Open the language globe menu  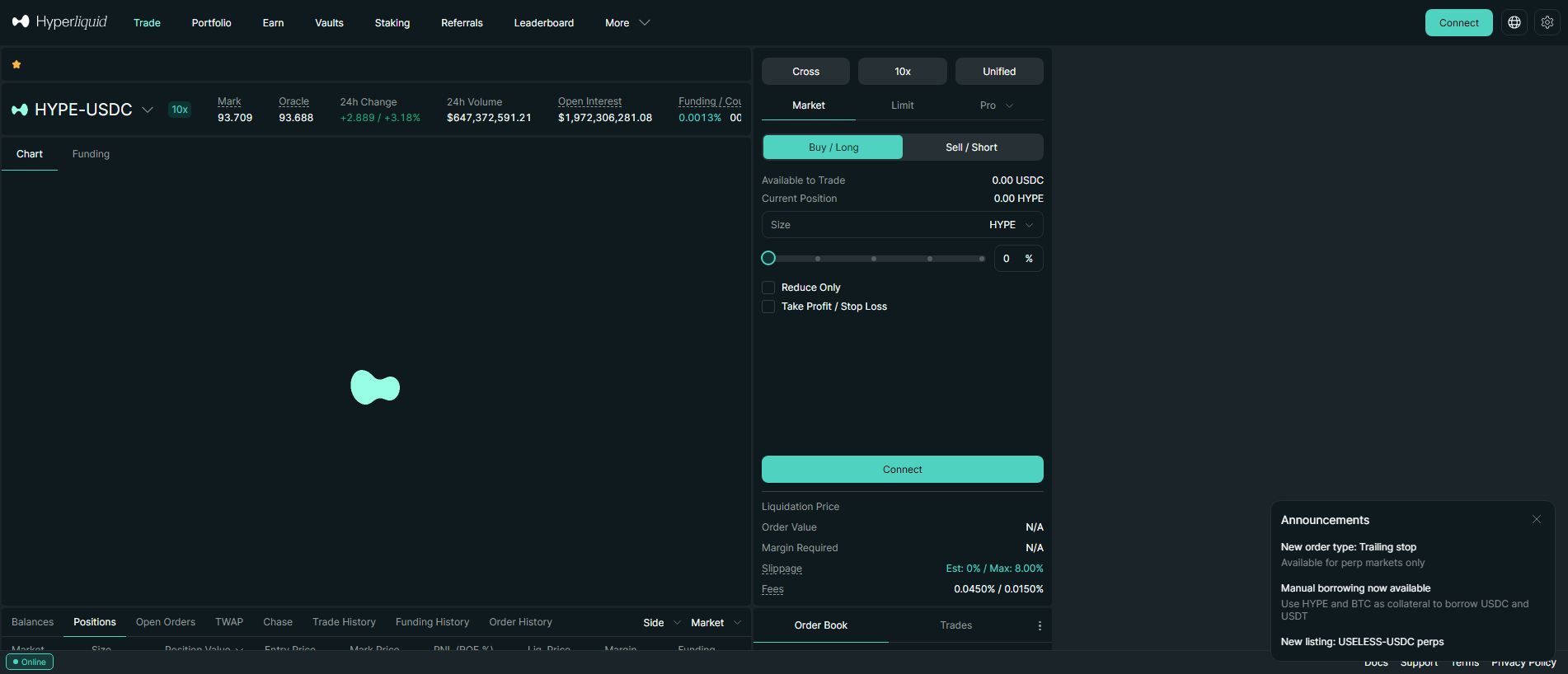pyautogui.click(x=1514, y=23)
